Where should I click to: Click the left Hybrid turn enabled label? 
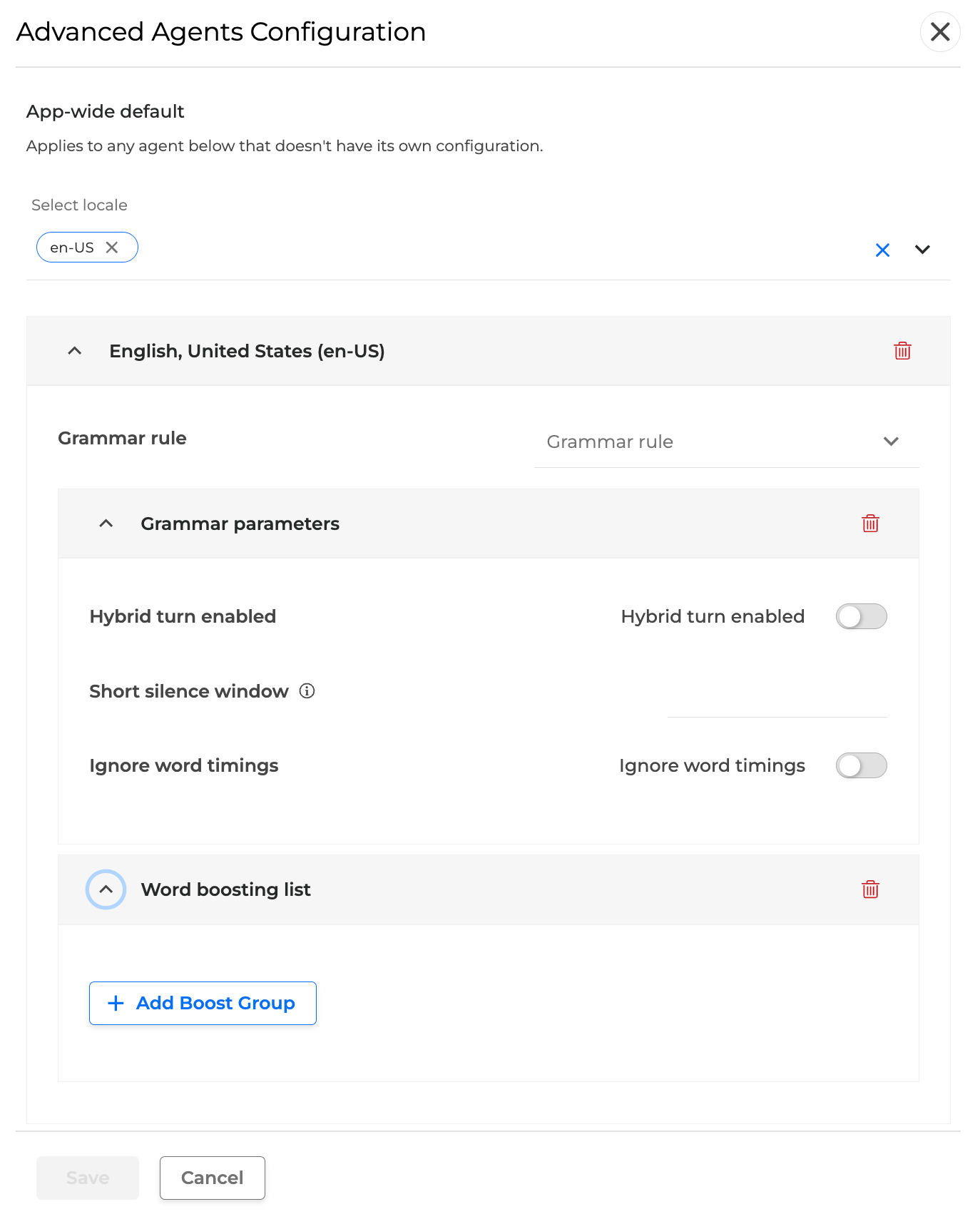tap(183, 616)
